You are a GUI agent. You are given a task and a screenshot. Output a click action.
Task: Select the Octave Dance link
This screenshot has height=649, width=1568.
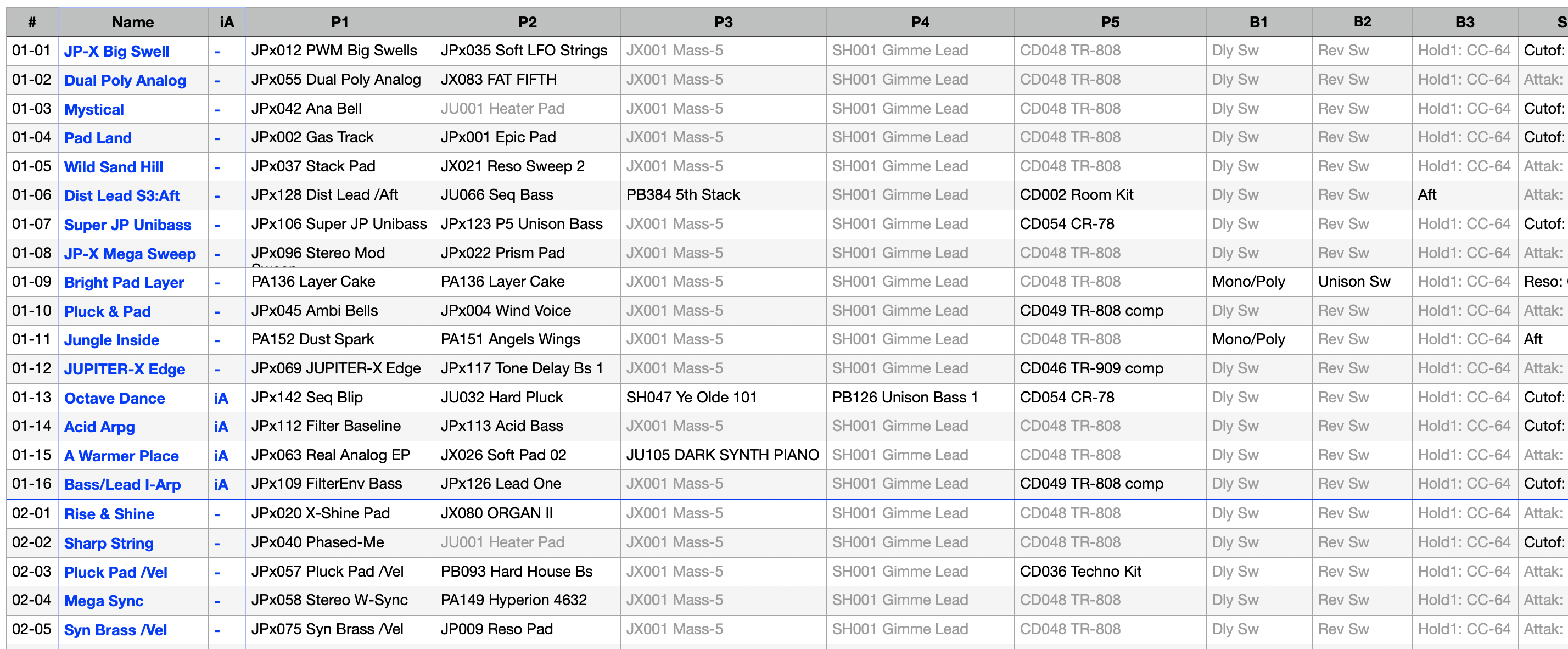point(114,398)
